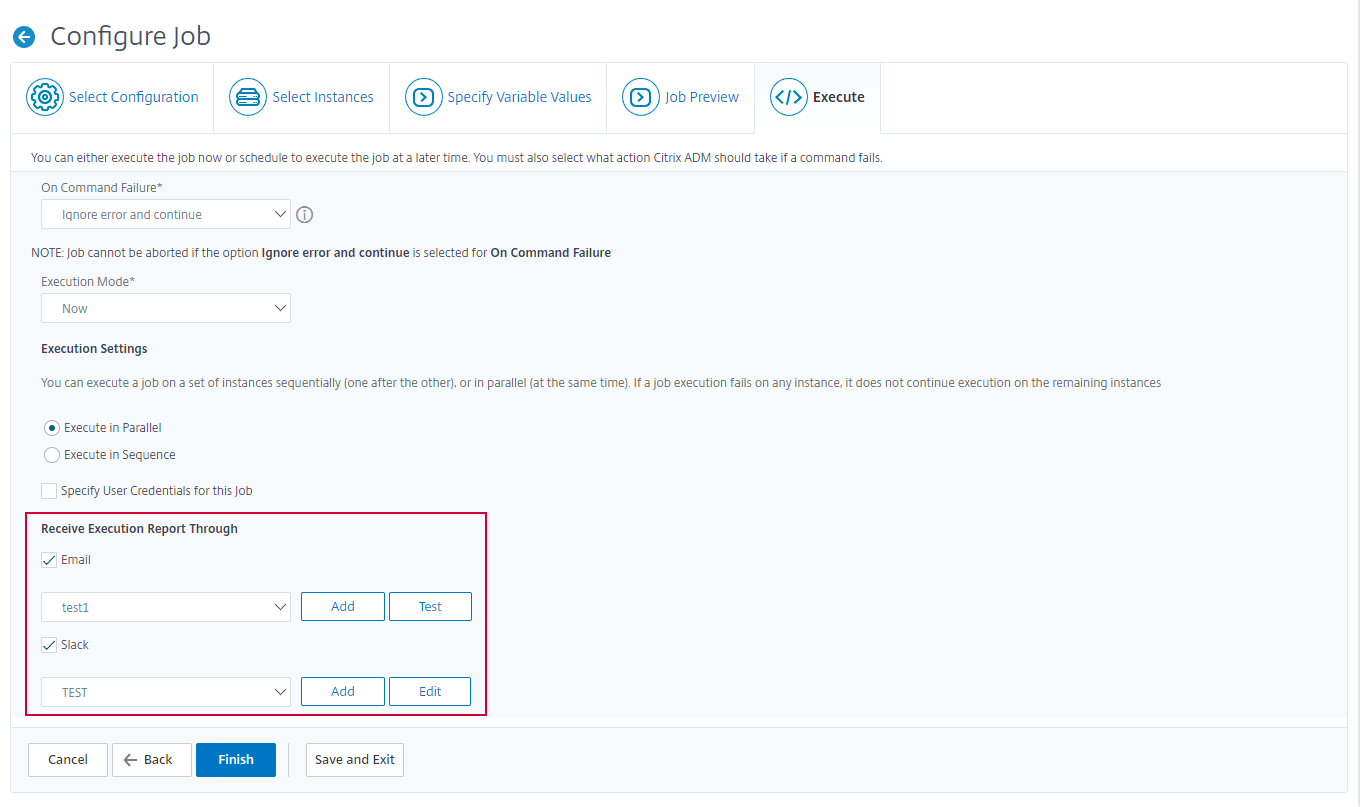Screen dimensions: 1360x807
Task: Click the back arrow beside Configure Job
Action: [x=24, y=38]
